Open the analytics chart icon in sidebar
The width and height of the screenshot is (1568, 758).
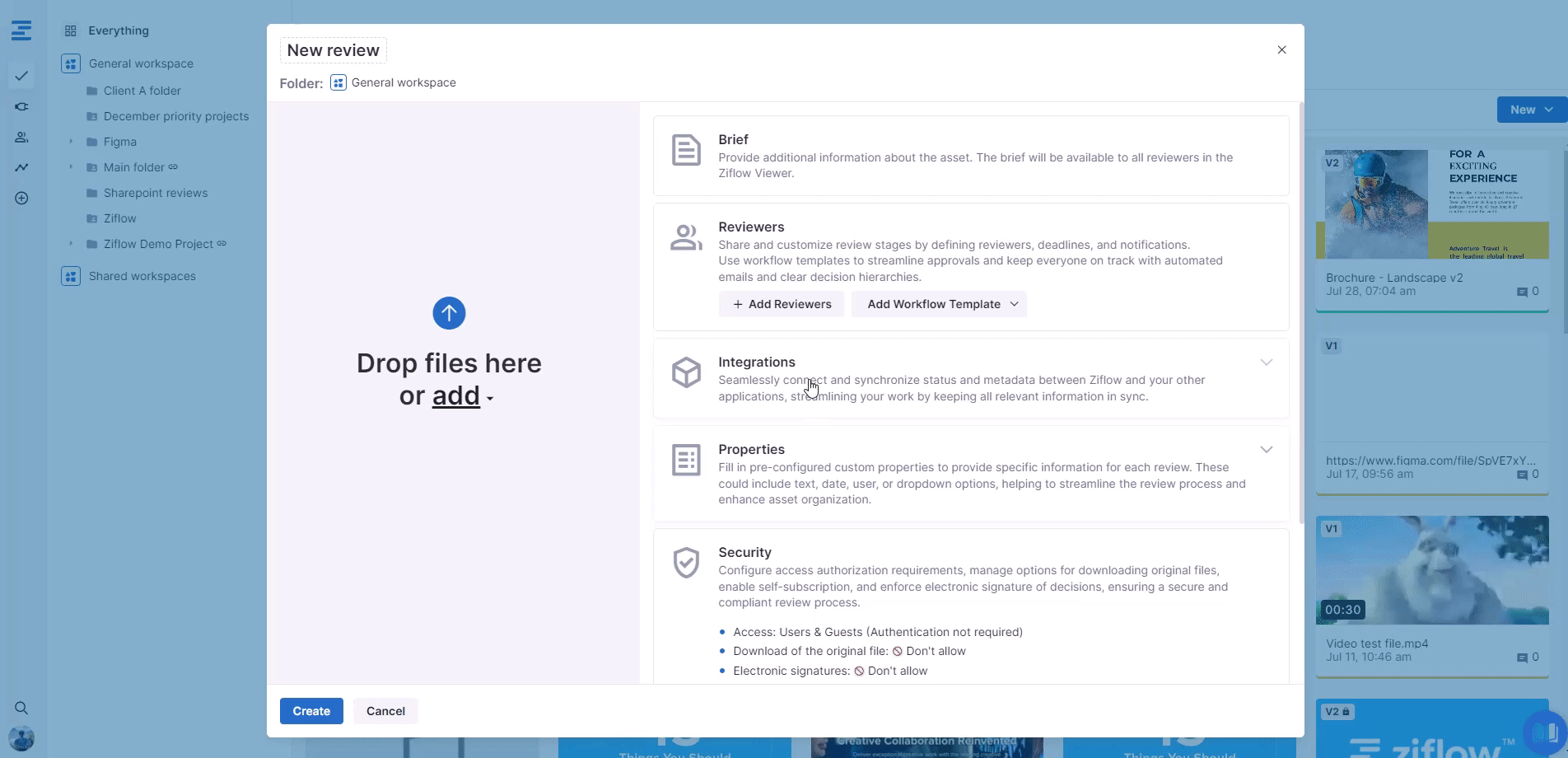pyautogui.click(x=21, y=167)
